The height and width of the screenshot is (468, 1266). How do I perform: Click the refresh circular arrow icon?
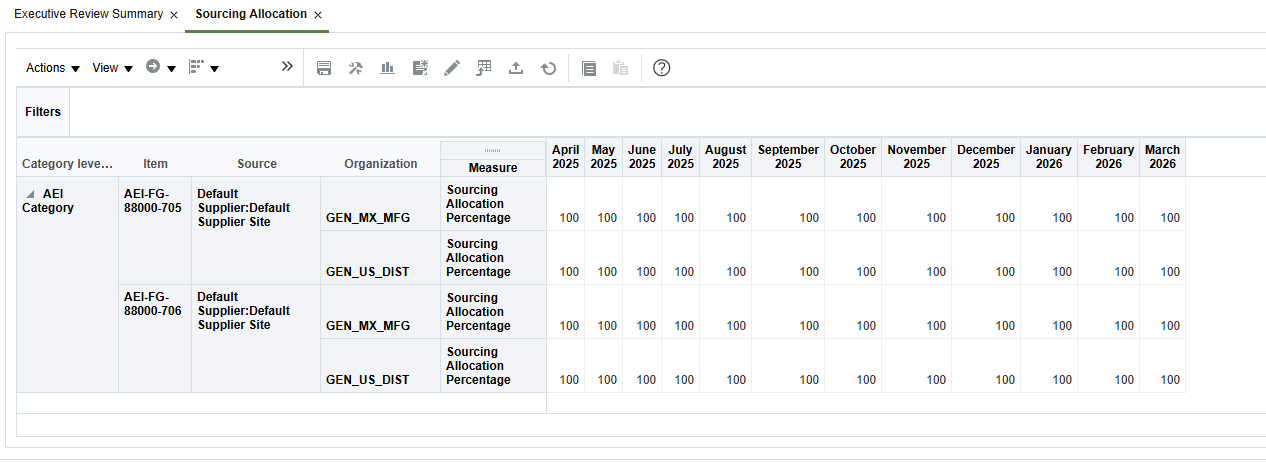(548, 68)
